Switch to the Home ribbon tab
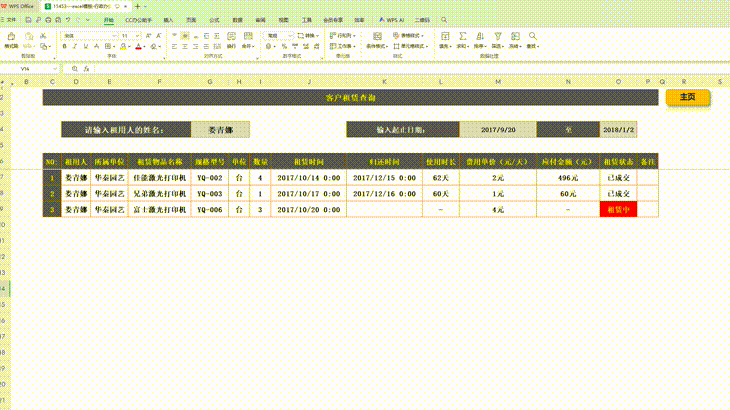This screenshot has height=410, width=730. click(108, 20)
